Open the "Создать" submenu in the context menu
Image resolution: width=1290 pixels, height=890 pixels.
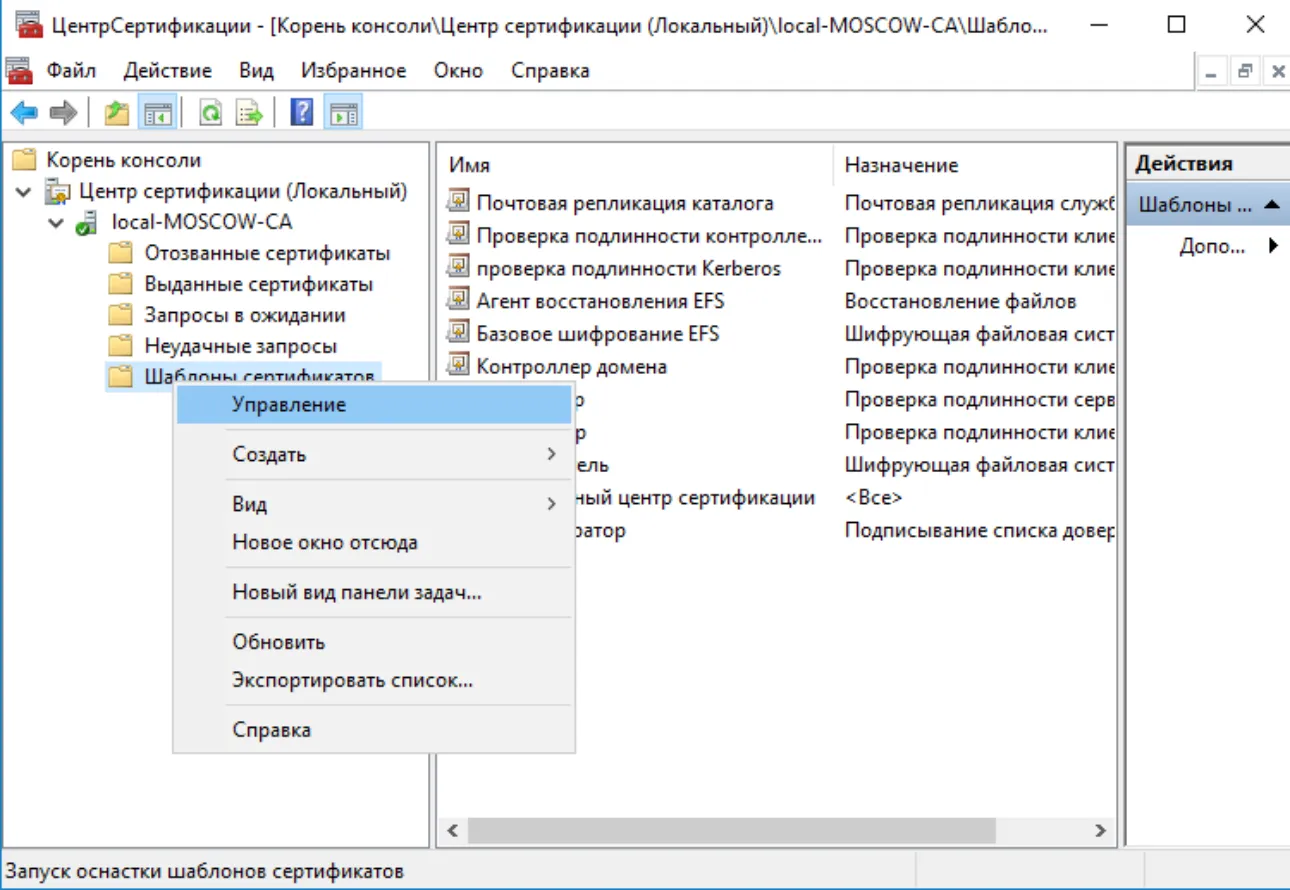click(x=374, y=454)
